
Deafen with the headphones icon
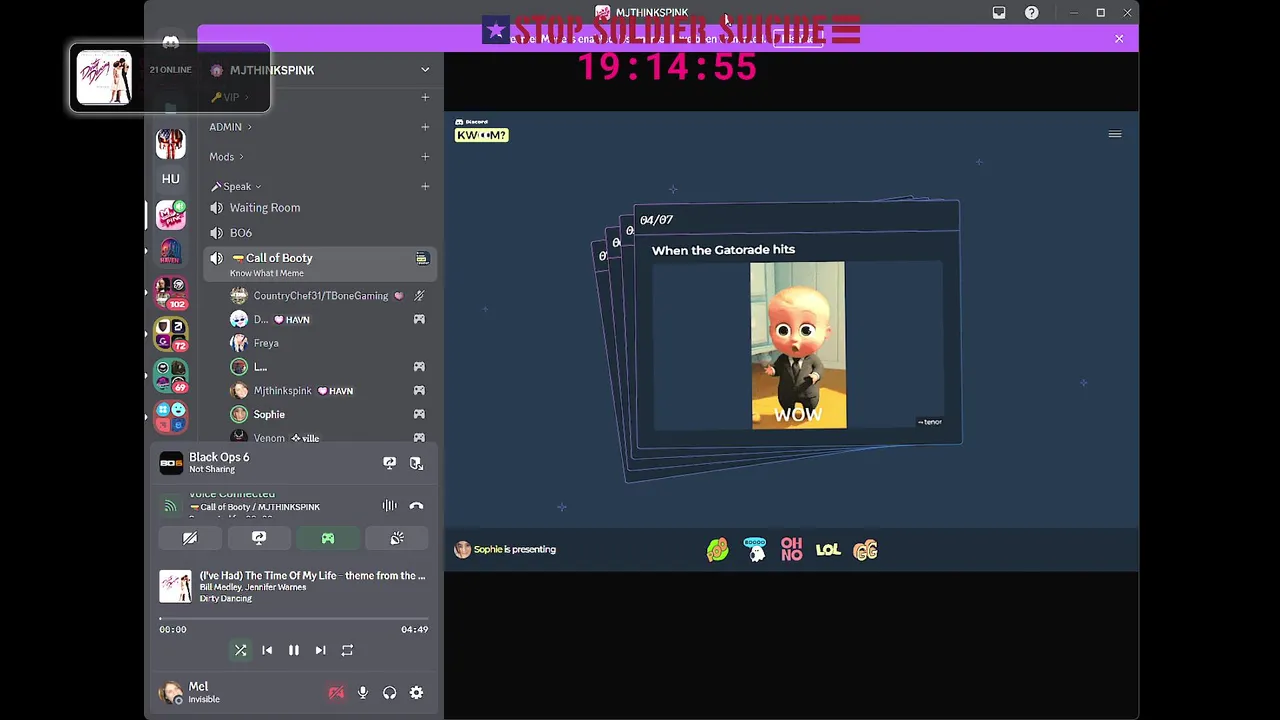[390, 692]
